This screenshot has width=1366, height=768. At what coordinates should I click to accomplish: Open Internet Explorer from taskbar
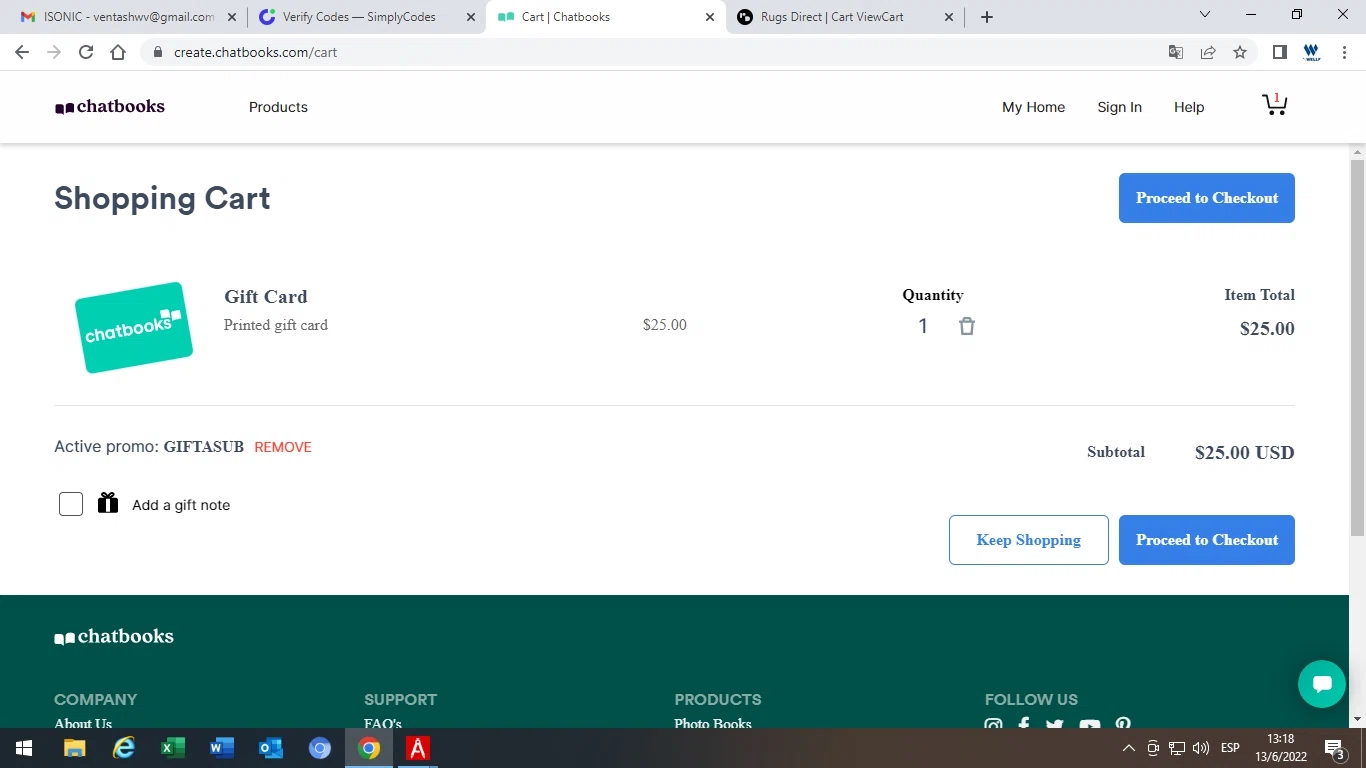coord(124,748)
